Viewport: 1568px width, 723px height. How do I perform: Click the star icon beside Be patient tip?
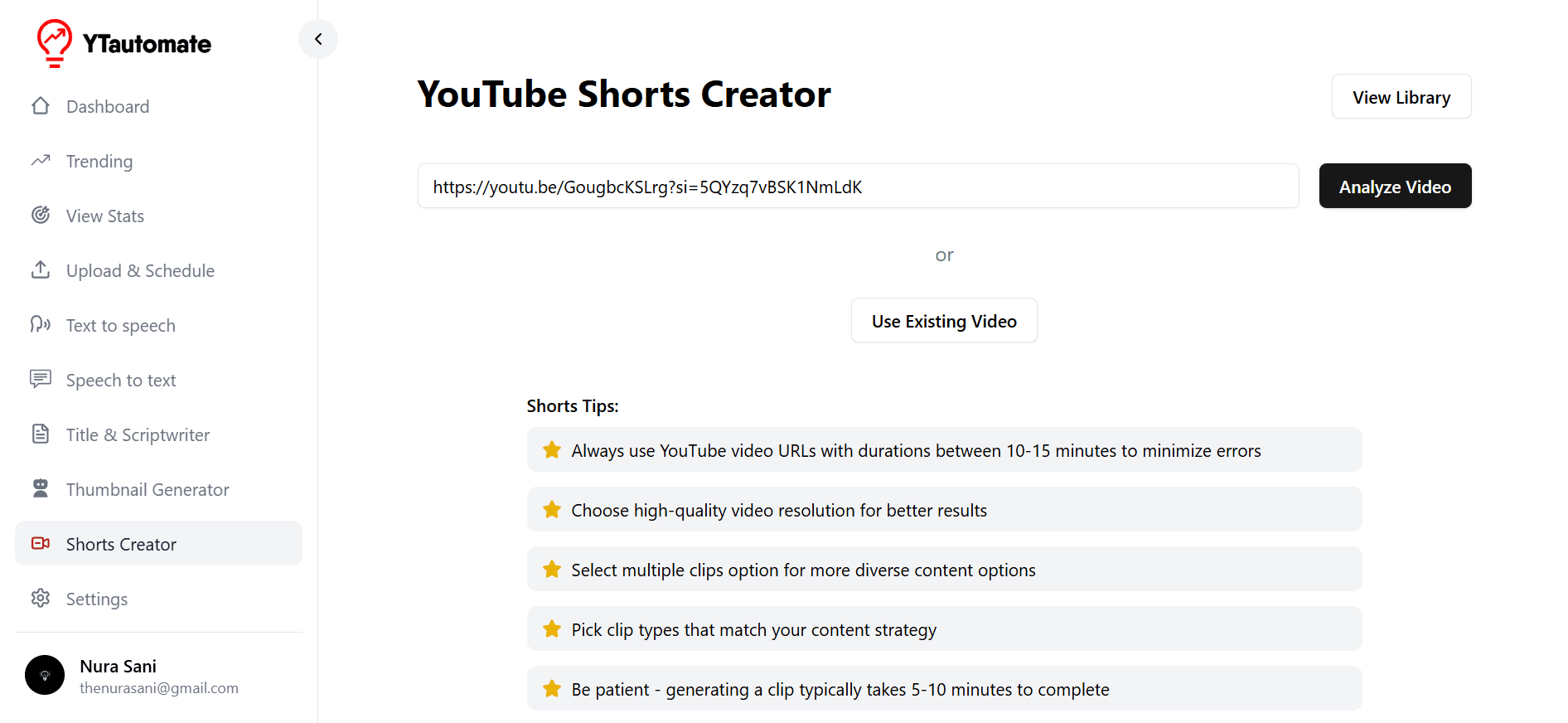[552, 689]
